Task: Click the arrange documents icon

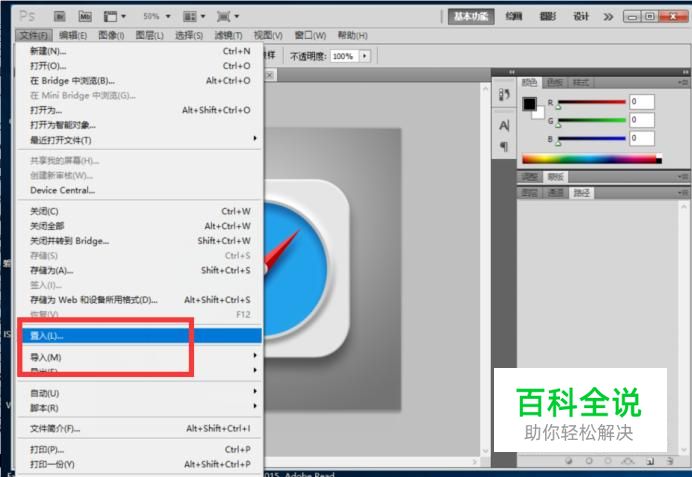Action: click(189, 16)
